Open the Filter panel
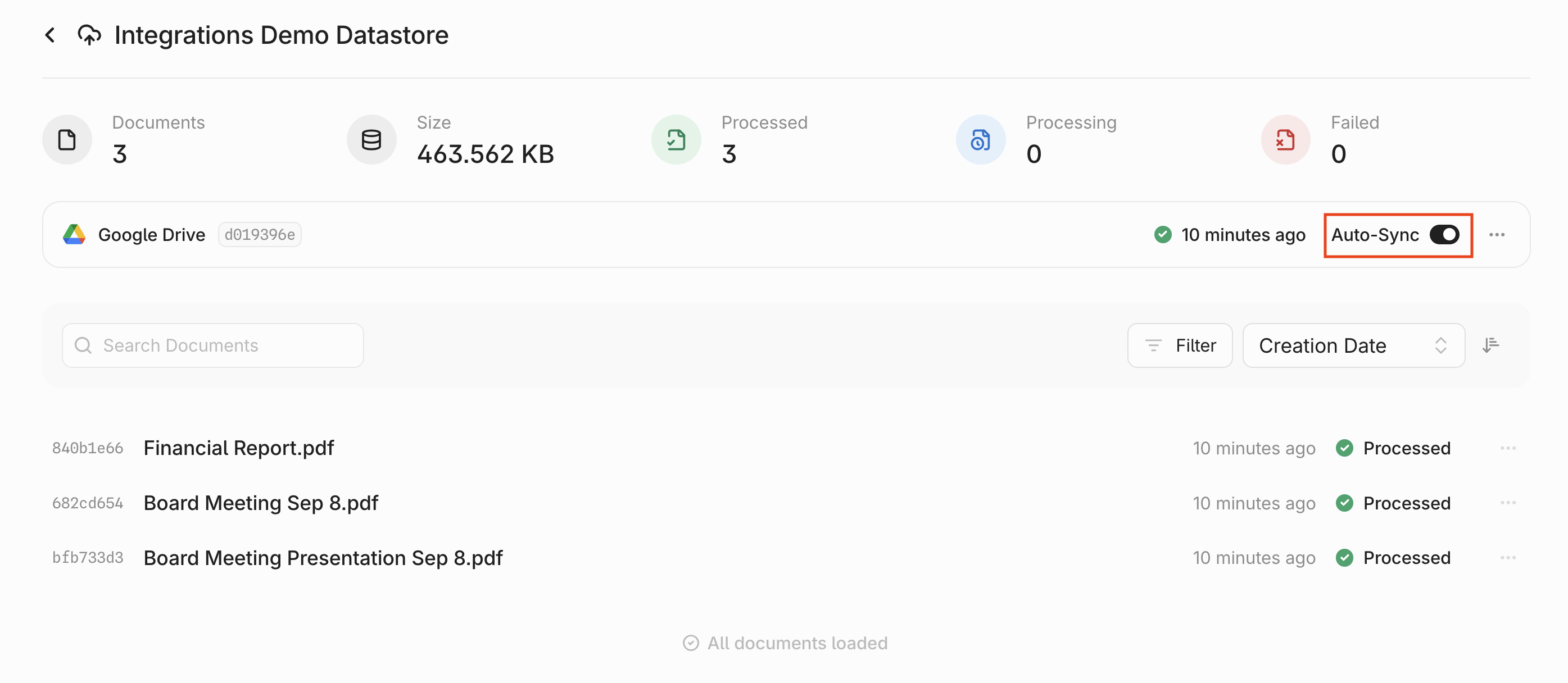The height and width of the screenshot is (683, 1568). 1180,345
